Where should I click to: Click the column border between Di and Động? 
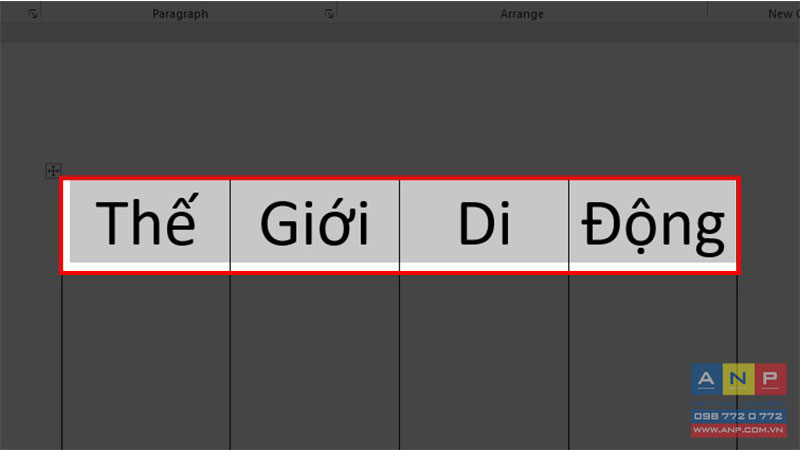tap(569, 224)
